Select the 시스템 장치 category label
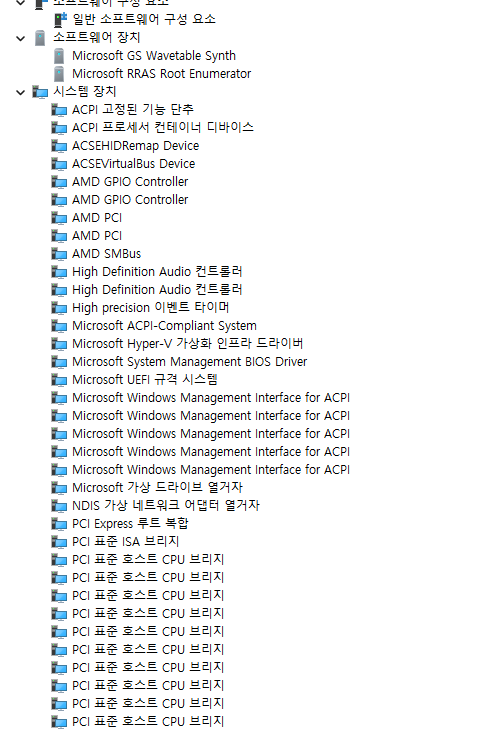 click(84, 92)
